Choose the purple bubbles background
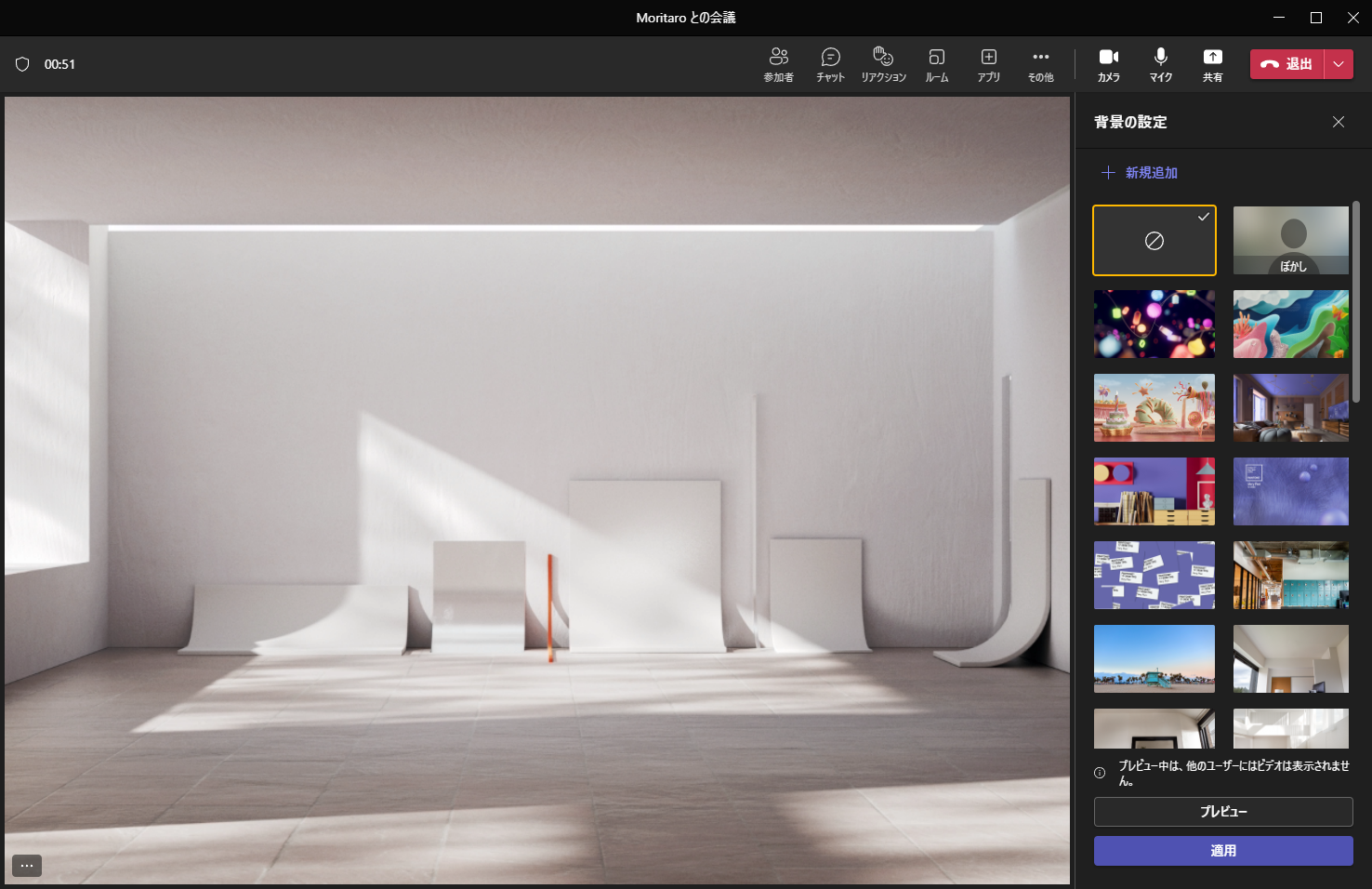This screenshot has height=889, width=1372. (x=1291, y=492)
